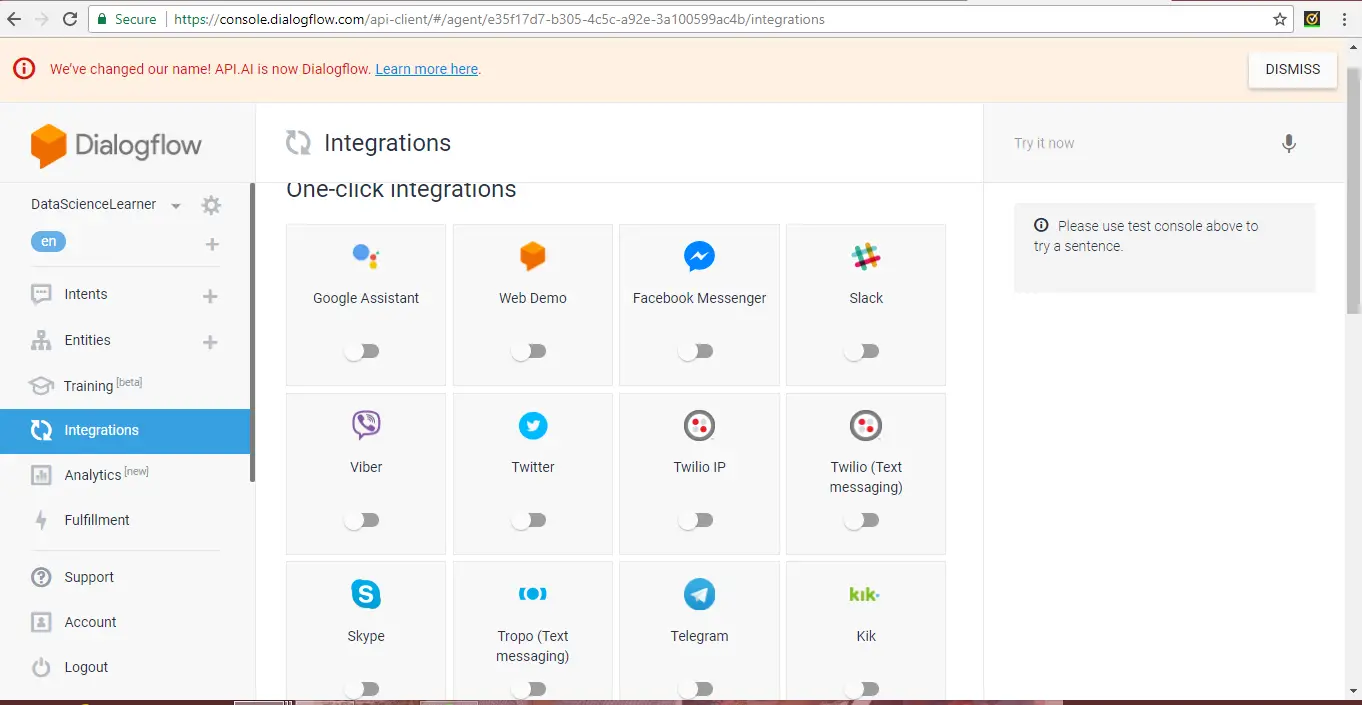Click the Facebook Messenger icon
Image resolution: width=1362 pixels, height=705 pixels.
699,257
